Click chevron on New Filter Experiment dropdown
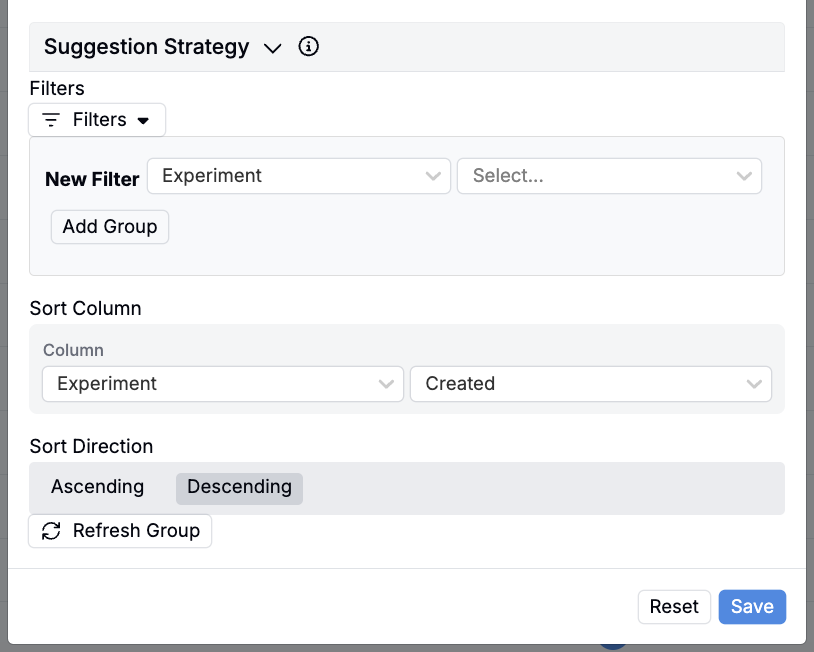814x652 pixels. pyautogui.click(x=433, y=176)
